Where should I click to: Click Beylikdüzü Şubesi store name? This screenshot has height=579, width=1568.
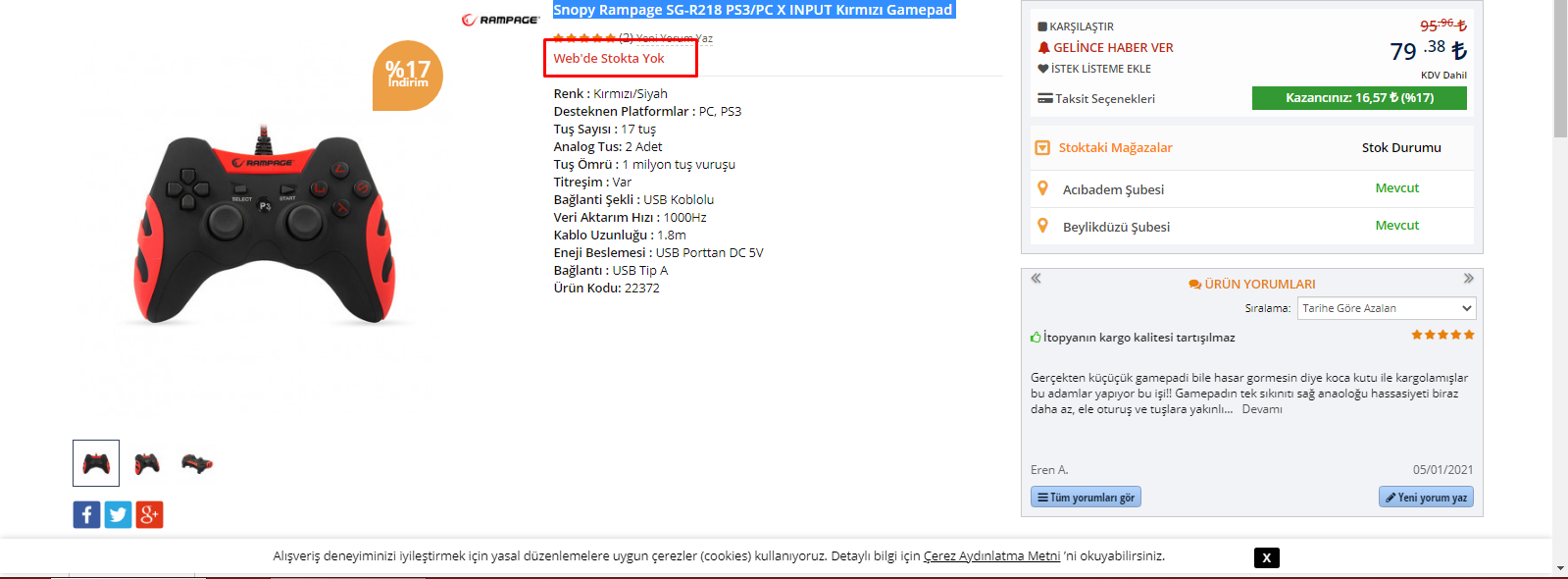[x=1116, y=227]
